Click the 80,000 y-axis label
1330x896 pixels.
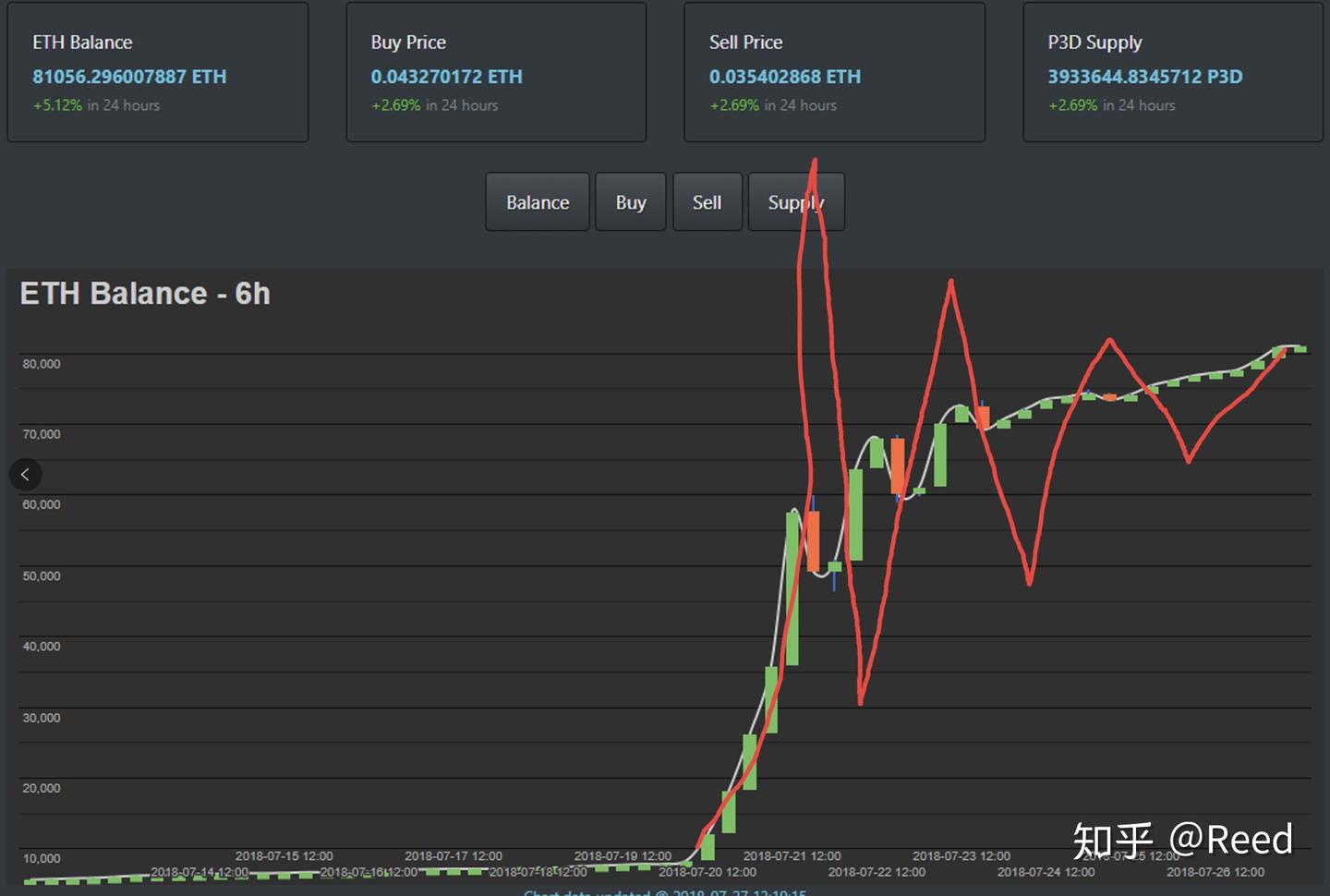click(x=42, y=364)
